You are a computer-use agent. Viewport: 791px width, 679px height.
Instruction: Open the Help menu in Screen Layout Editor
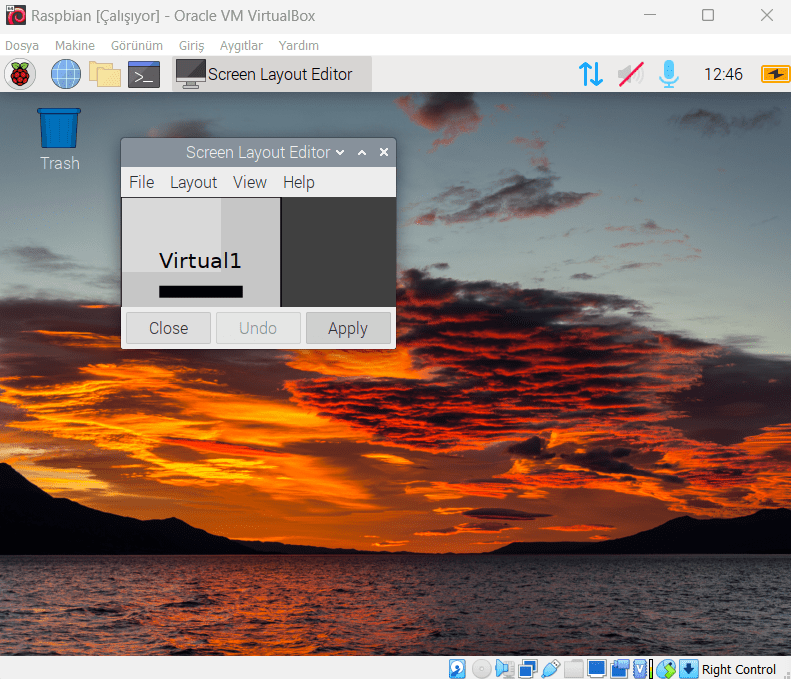[x=299, y=182]
